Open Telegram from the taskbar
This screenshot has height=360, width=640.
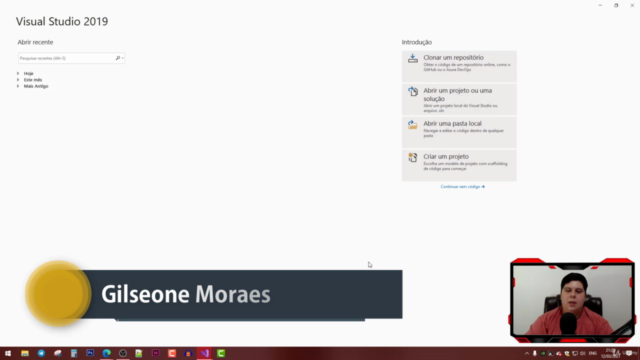coord(41,353)
